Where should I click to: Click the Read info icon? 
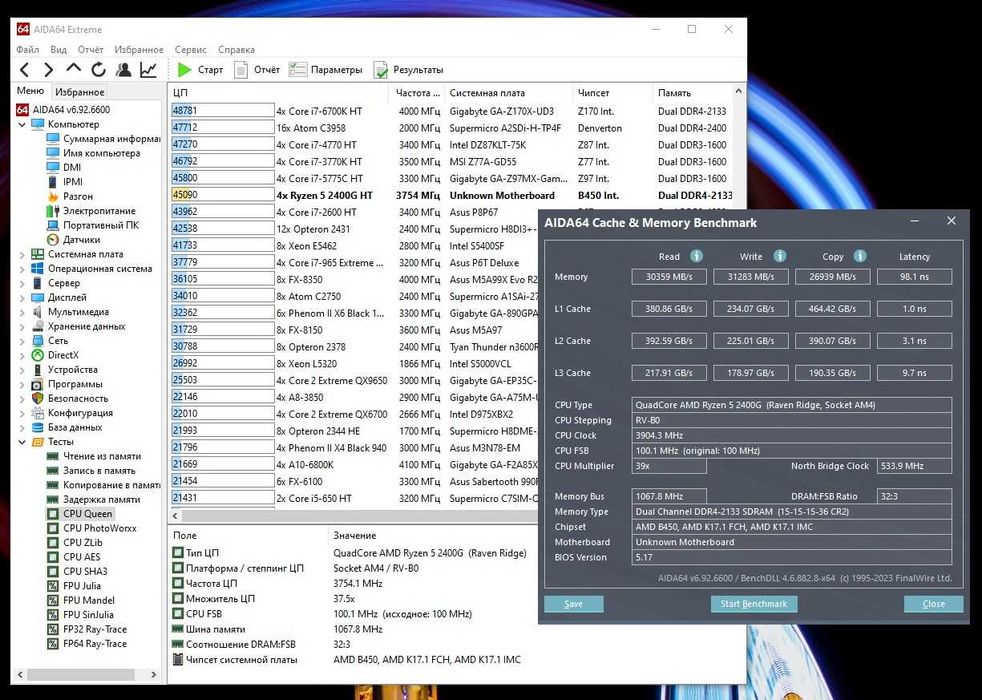tap(696, 256)
